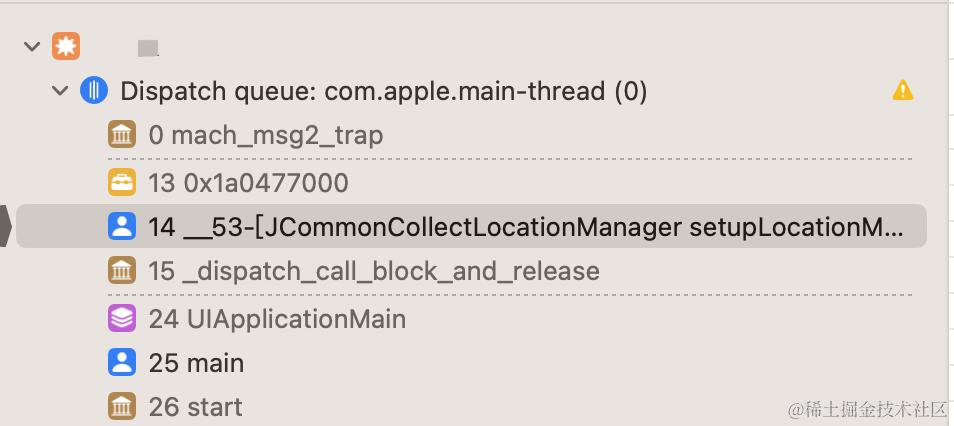954x426 pixels.
Task: Click the library icon beside 26 start
Action: pos(122,407)
